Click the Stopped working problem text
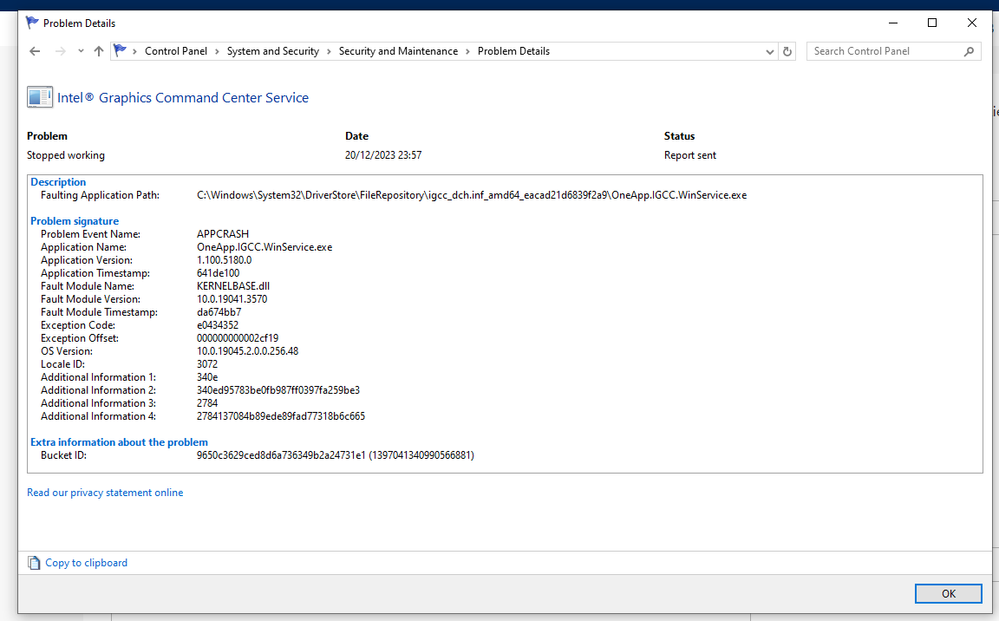This screenshot has height=621, width=999. (x=66, y=155)
